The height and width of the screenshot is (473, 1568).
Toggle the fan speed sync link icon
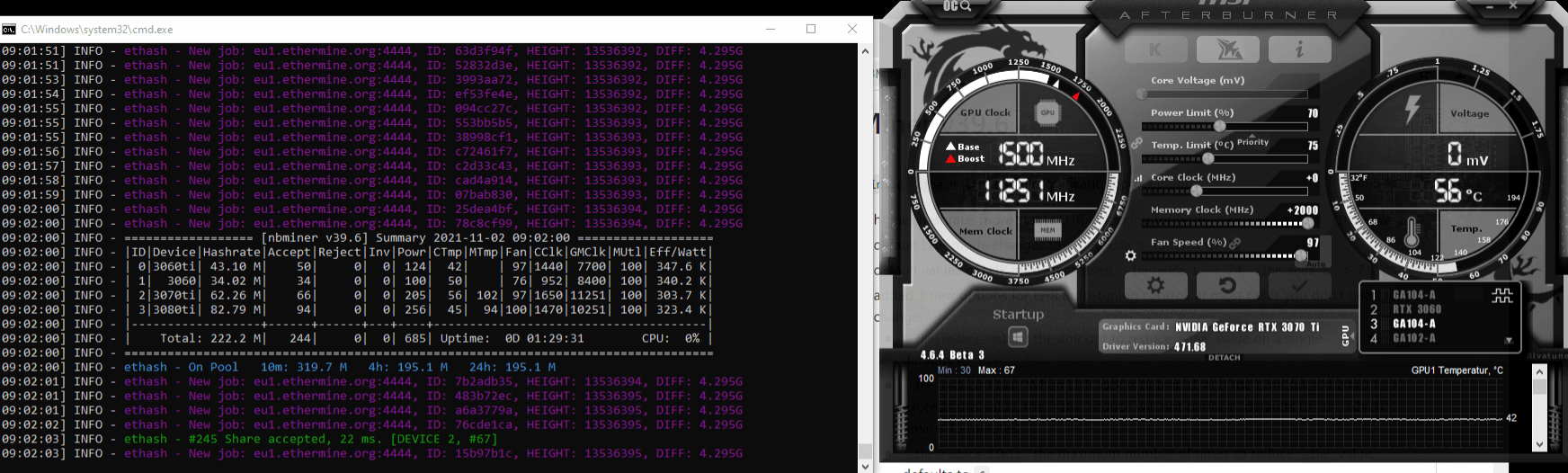pyautogui.click(x=1235, y=243)
